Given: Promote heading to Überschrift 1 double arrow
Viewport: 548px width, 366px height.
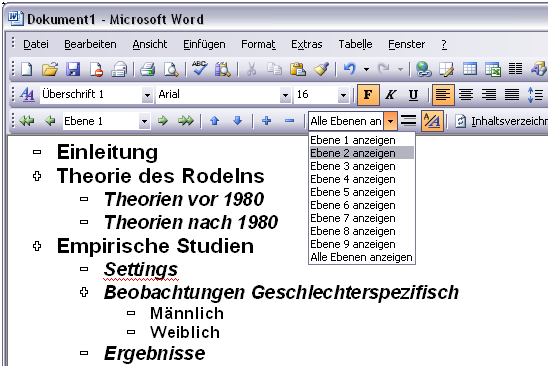Looking at the screenshot, I should tap(27, 121).
